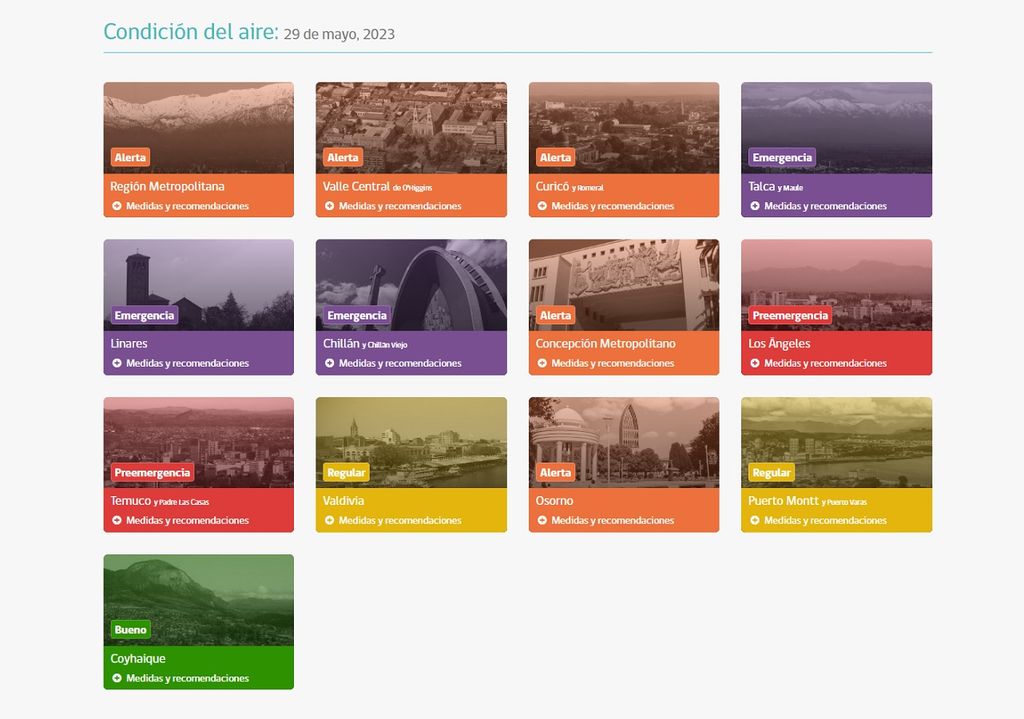
Task: Click the Coyhaique title text
Action: click(x=138, y=658)
